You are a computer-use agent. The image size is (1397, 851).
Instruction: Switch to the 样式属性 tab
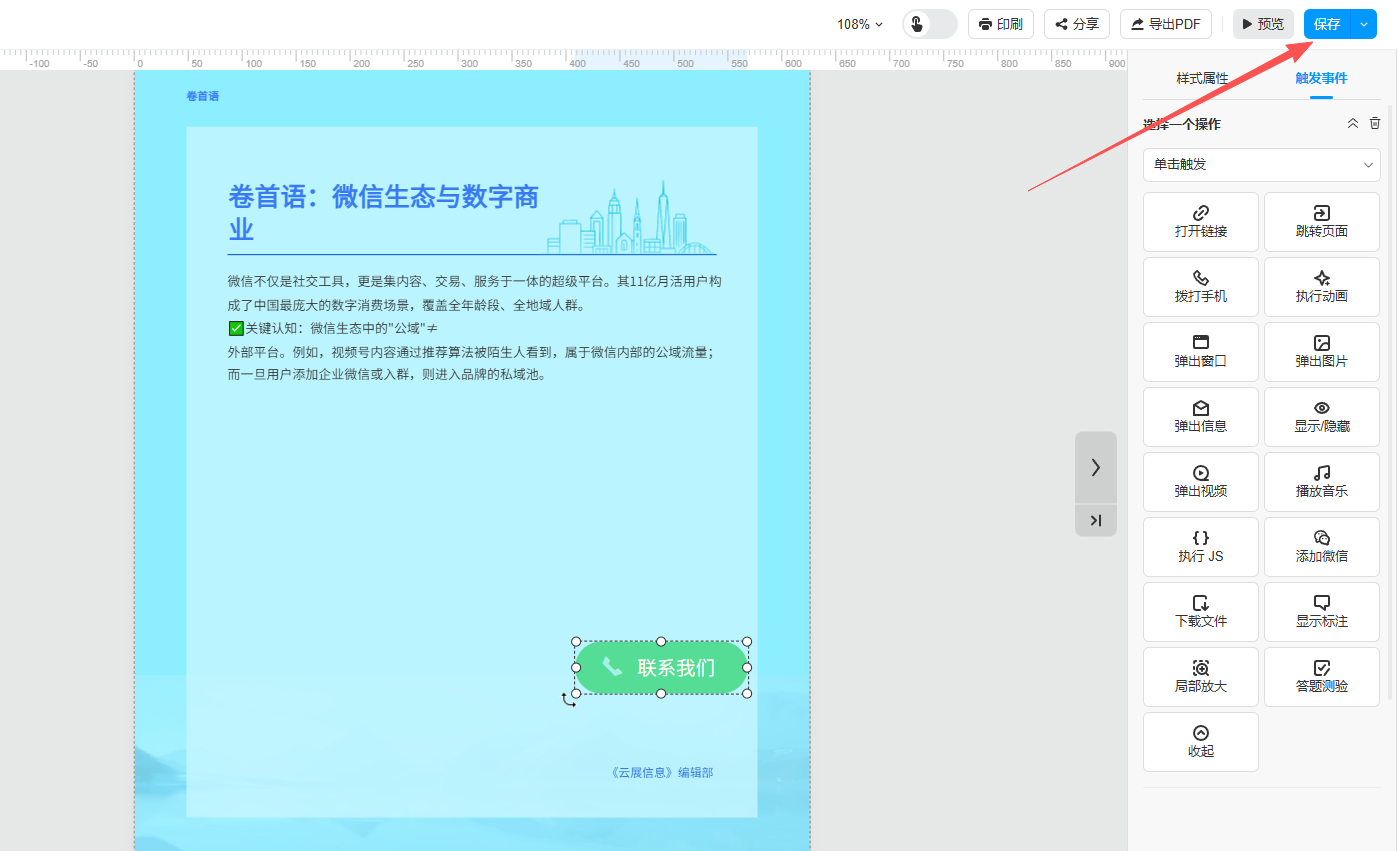1202,78
